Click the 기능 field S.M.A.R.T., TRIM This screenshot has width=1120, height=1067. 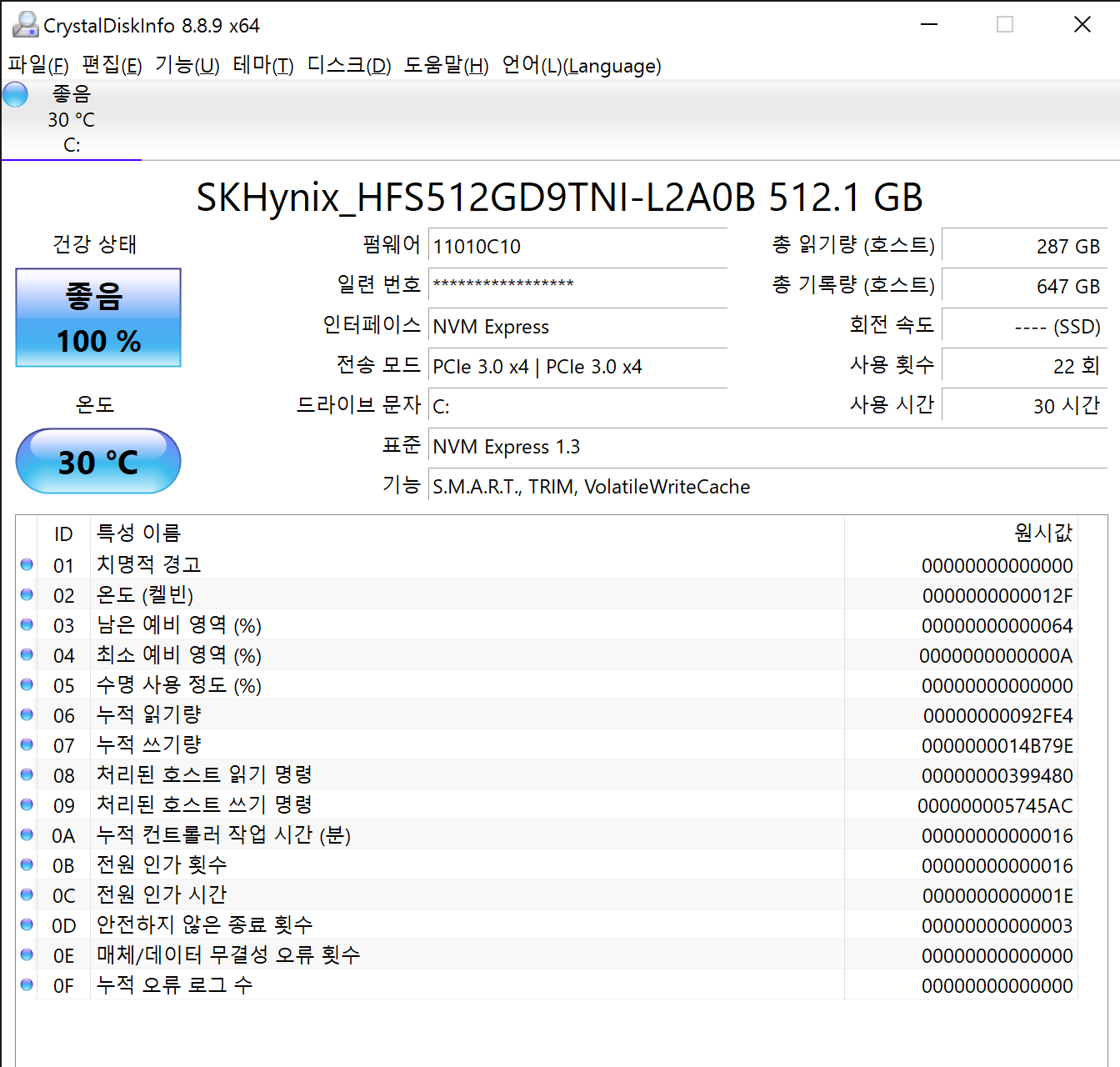pos(767,486)
